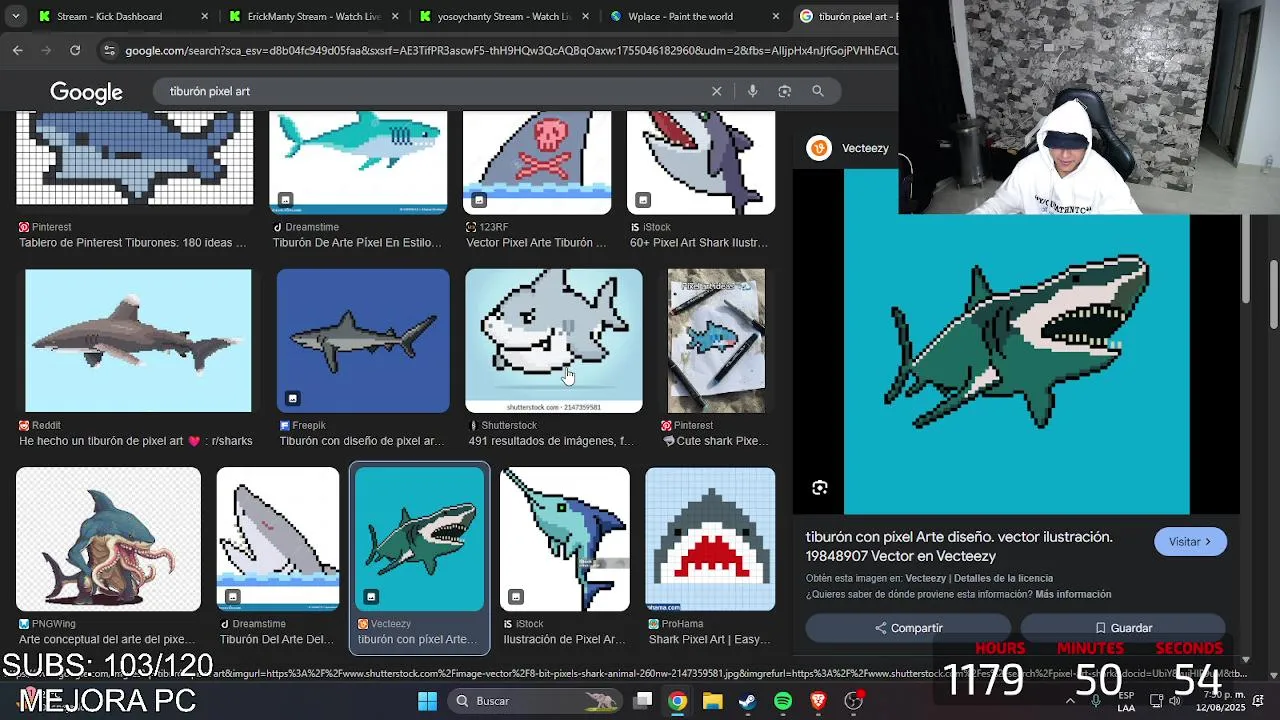
Task: Click the Google logo
Action: (x=86, y=92)
